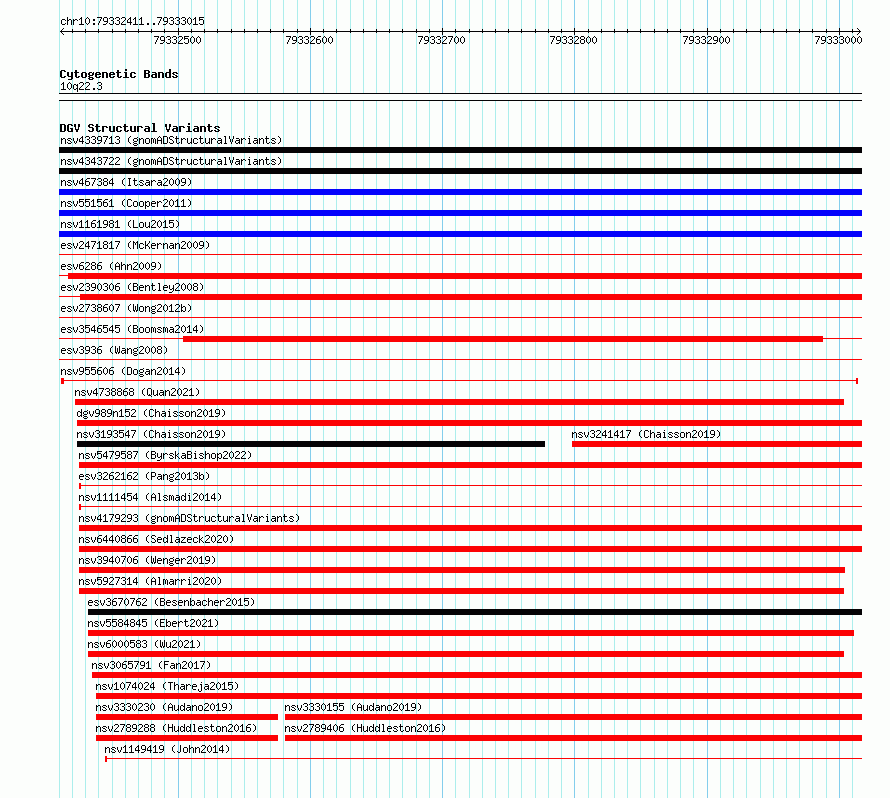Click the black bar under esv3670762 (Besenbacher2015)
890x798 pixels.
point(475,612)
